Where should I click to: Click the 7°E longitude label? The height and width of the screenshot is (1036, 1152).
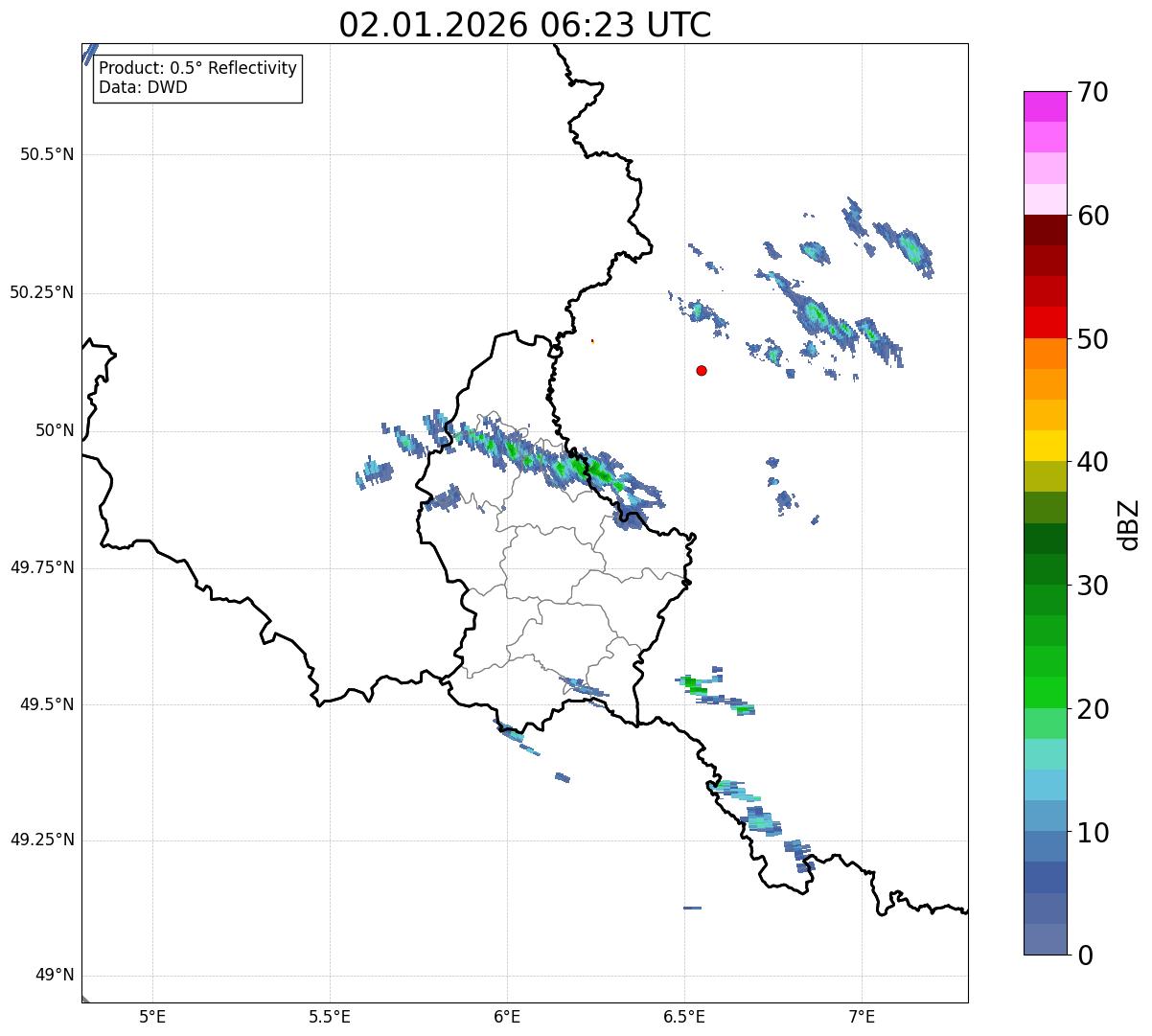[862, 1017]
